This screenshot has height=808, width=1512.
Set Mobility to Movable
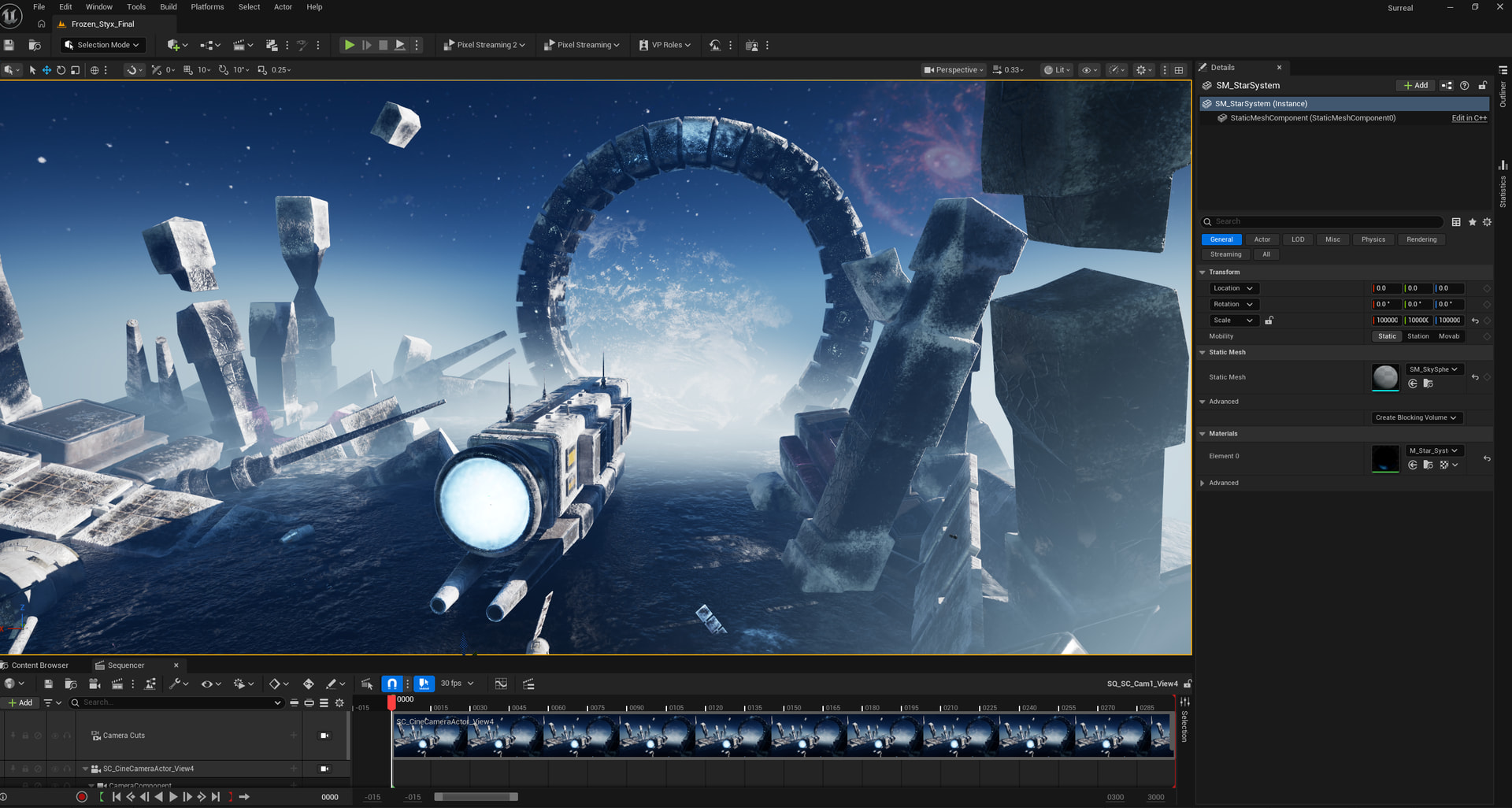click(x=1449, y=336)
